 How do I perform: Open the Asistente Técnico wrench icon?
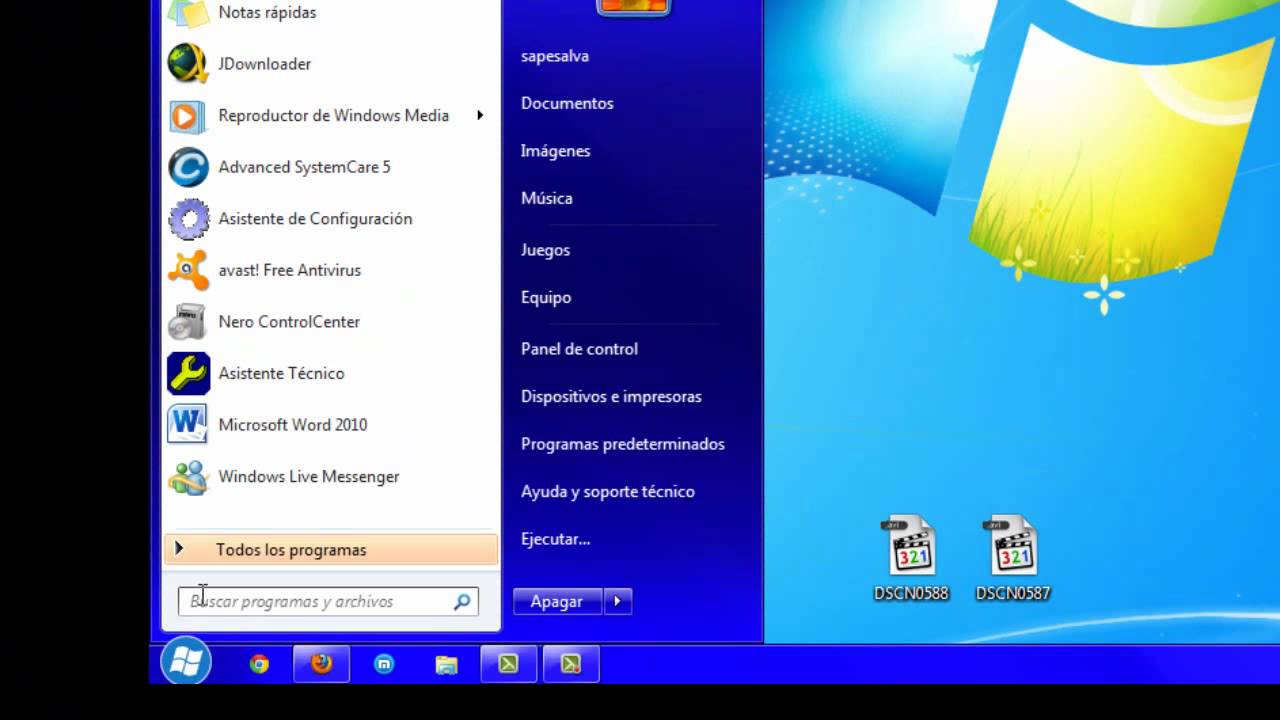[188, 373]
